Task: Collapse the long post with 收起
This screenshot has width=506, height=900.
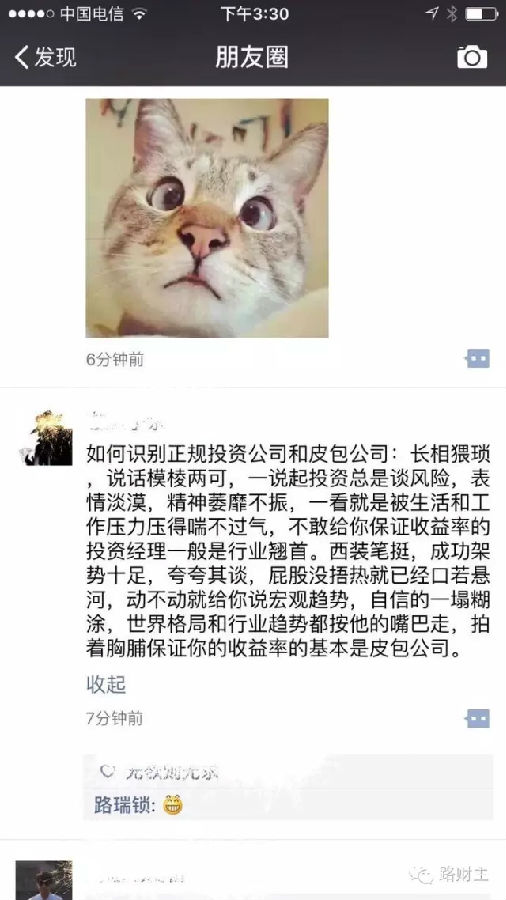Action: (106, 684)
